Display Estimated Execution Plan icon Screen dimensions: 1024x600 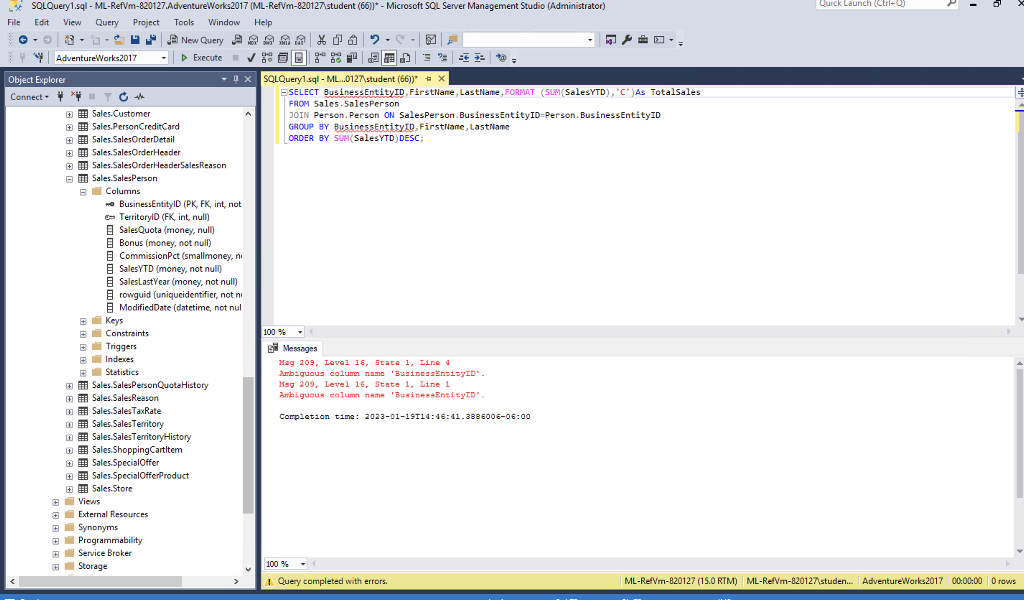[266, 57]
